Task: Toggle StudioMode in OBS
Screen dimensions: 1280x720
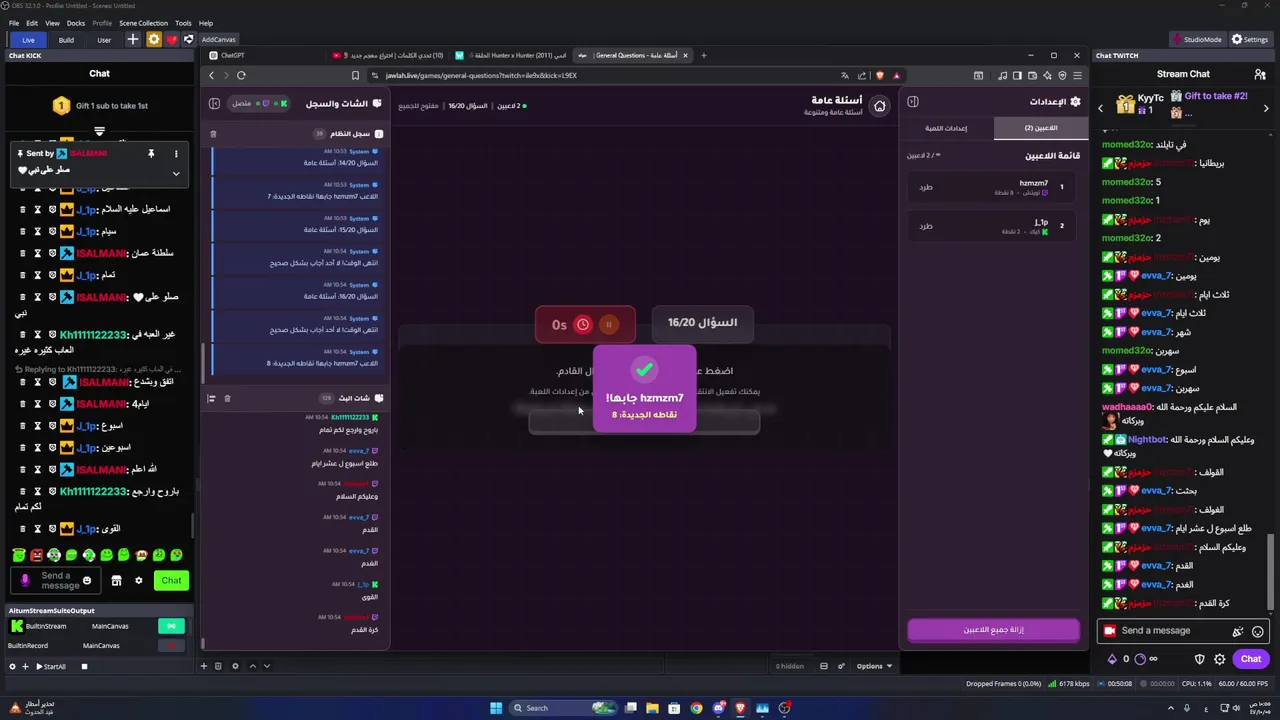Action: point(1196,40)
